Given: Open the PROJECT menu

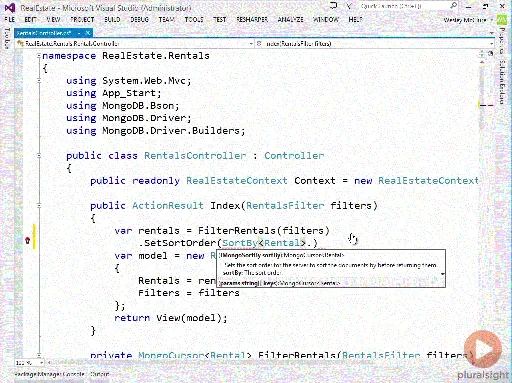Looking at the screenshot, I should click(82, 19).
